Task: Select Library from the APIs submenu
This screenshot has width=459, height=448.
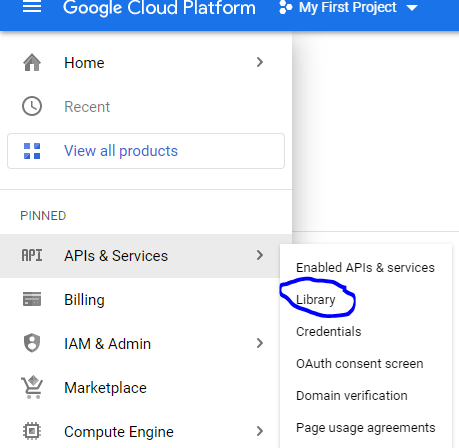Action: 316,300
